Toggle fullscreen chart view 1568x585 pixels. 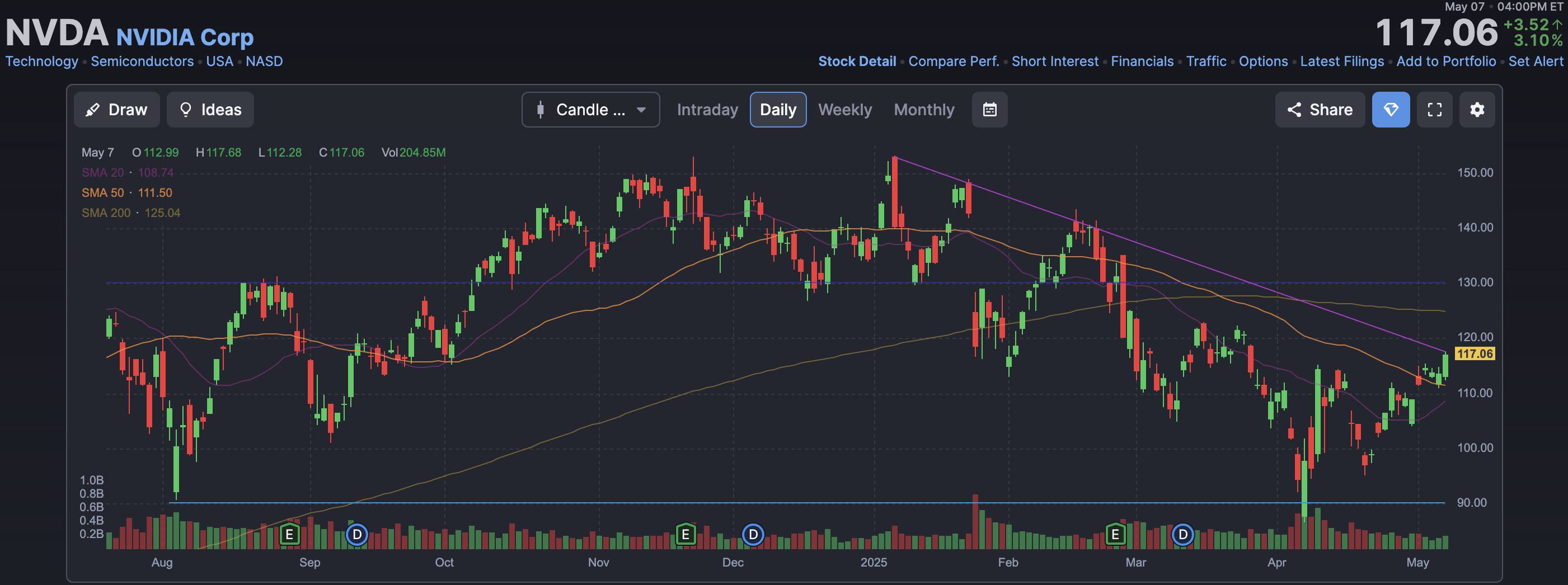pos(1434,110)
